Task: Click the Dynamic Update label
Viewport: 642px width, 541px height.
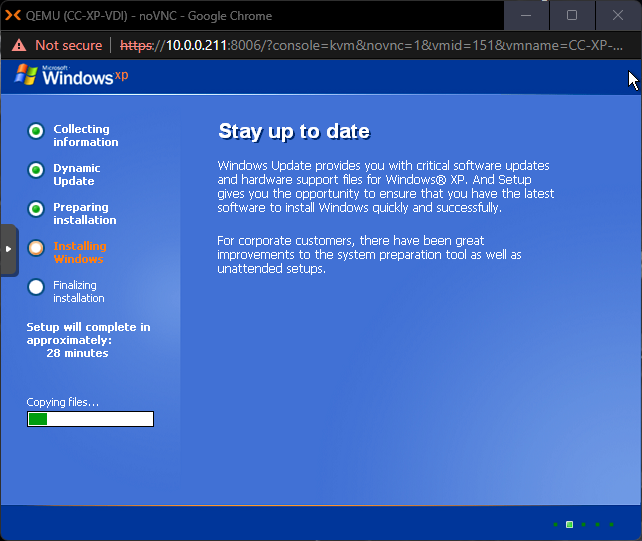Action: [77, 174]
